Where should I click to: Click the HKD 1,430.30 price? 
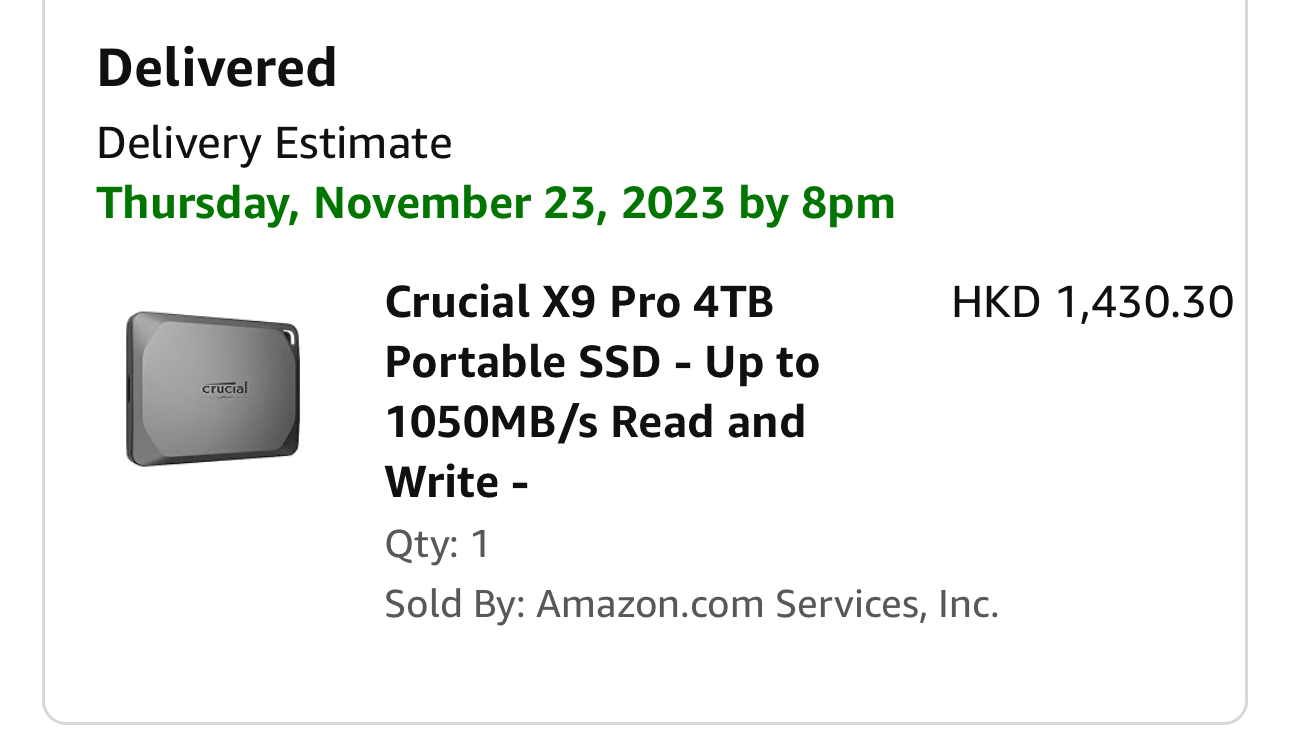click(1092, 301)
